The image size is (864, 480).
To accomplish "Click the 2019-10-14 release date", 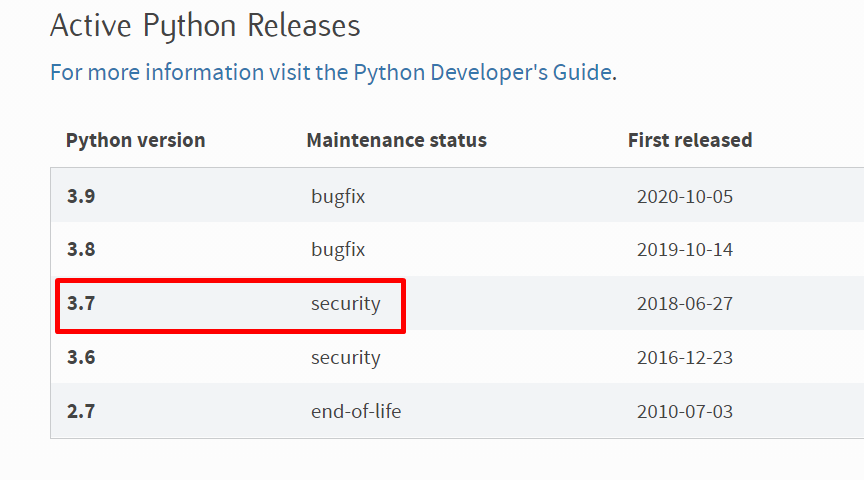I will coord(685,250).
